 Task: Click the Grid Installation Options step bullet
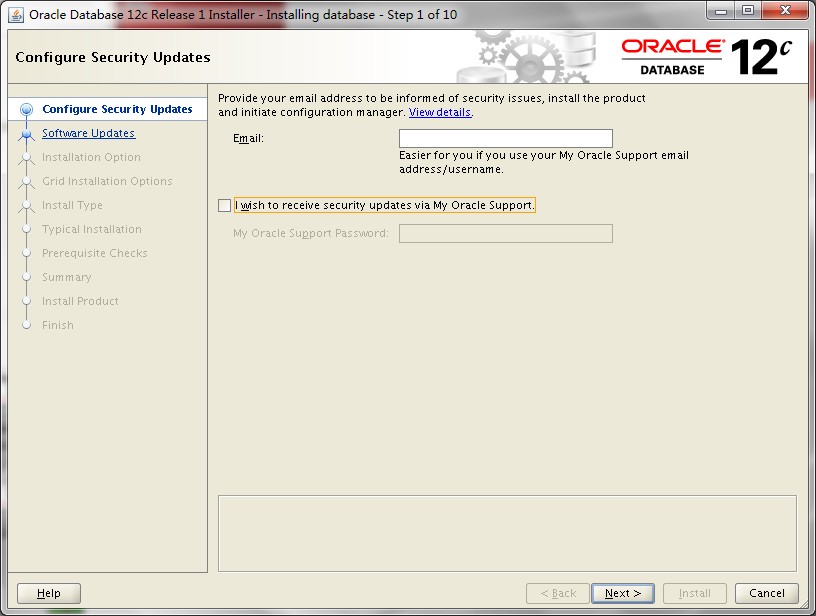27,182
